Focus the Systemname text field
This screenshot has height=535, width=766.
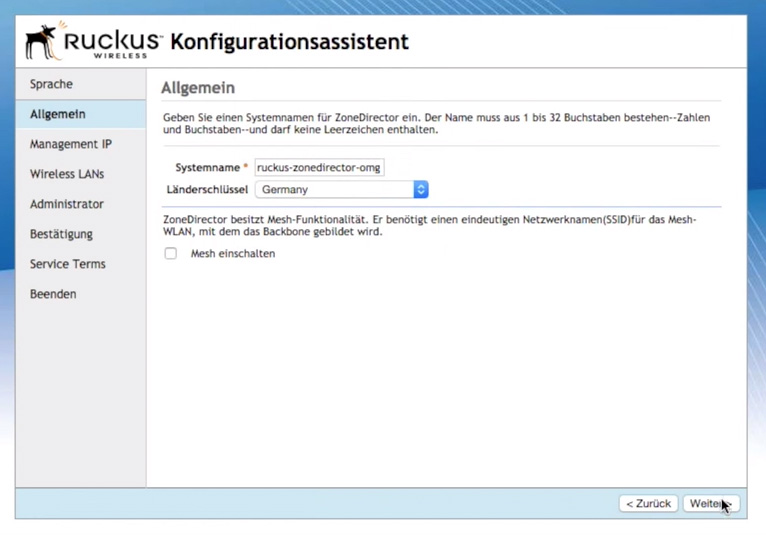click(x=319, y=168)
